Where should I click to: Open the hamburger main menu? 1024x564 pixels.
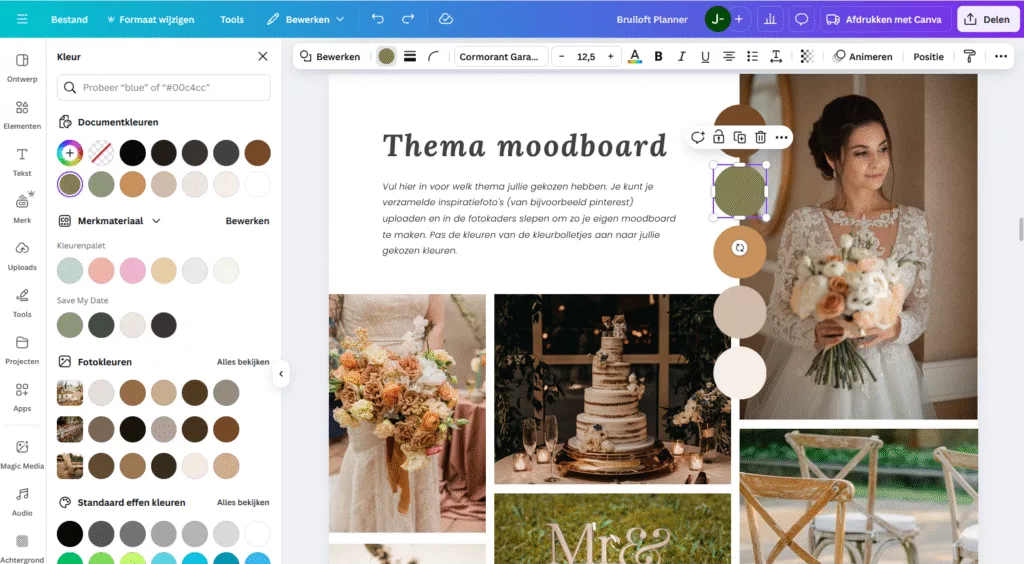pyautogui.click(x=22, y=19)
